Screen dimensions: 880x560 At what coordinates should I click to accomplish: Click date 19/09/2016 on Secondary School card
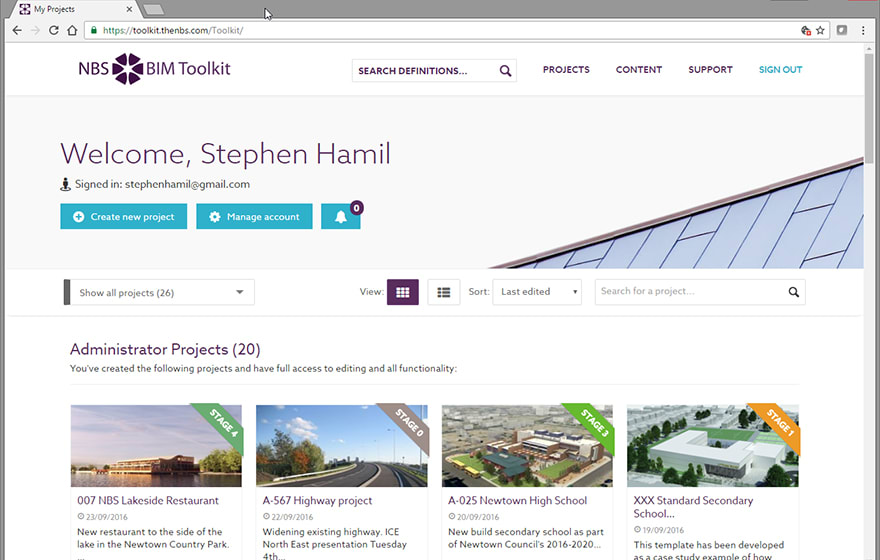(663, 530)
